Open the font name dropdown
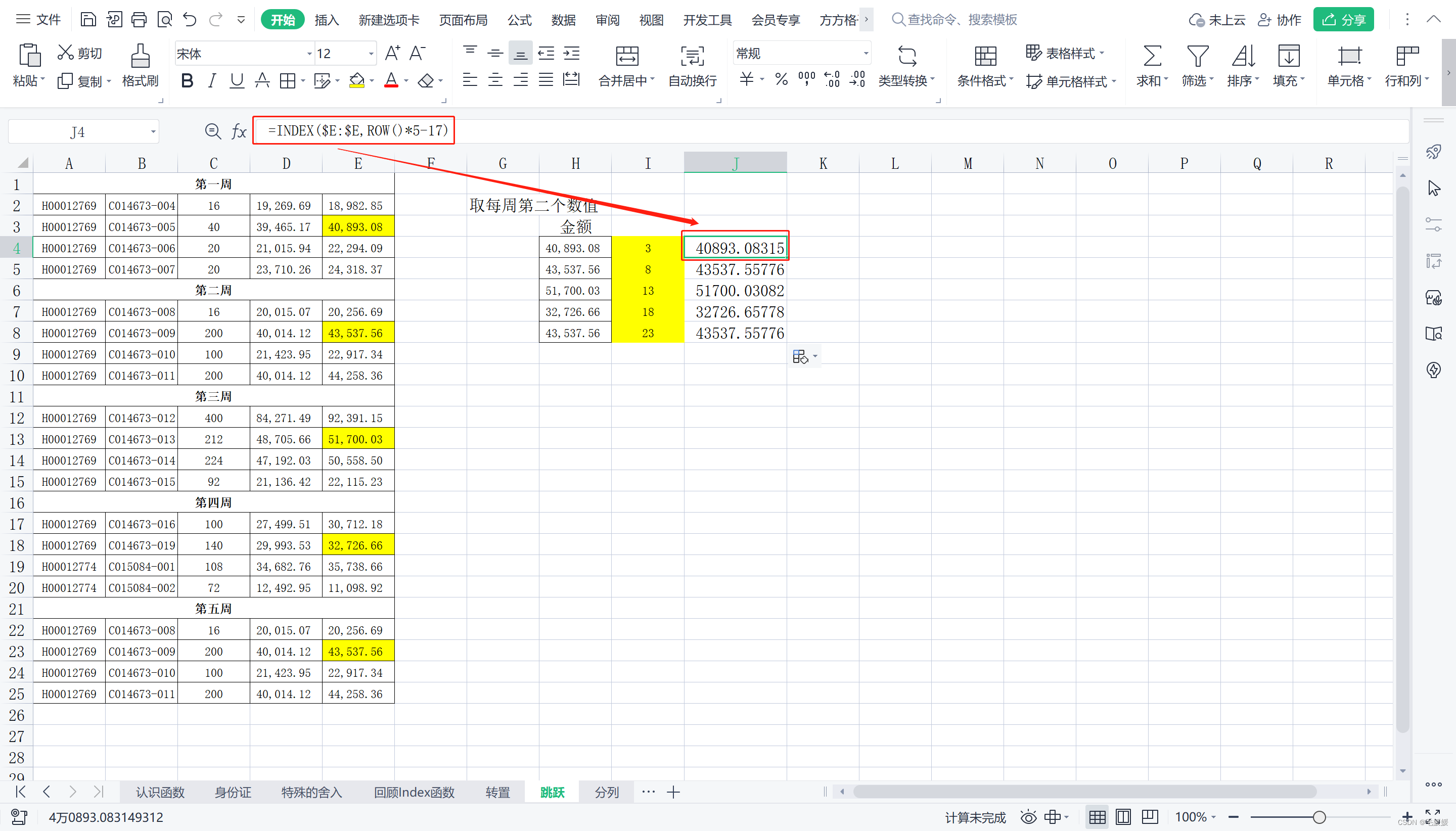 click(309, 54)
